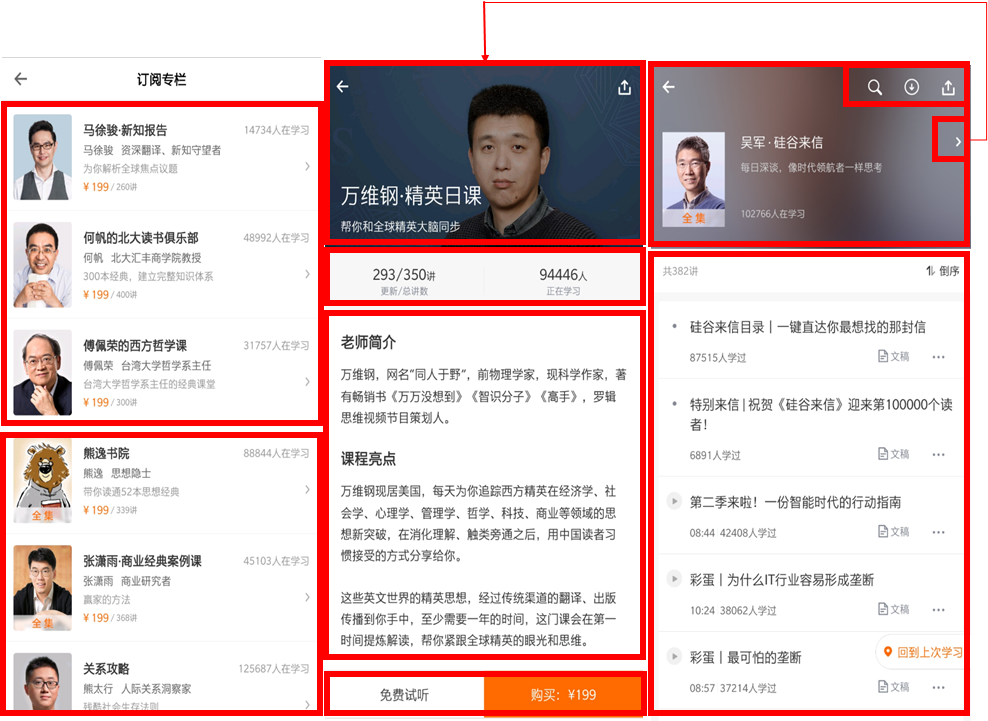Viewport: 988px width, 721px height.
Task: Tap 何帆 portrait thumbnail
Action: click(42, 265)
